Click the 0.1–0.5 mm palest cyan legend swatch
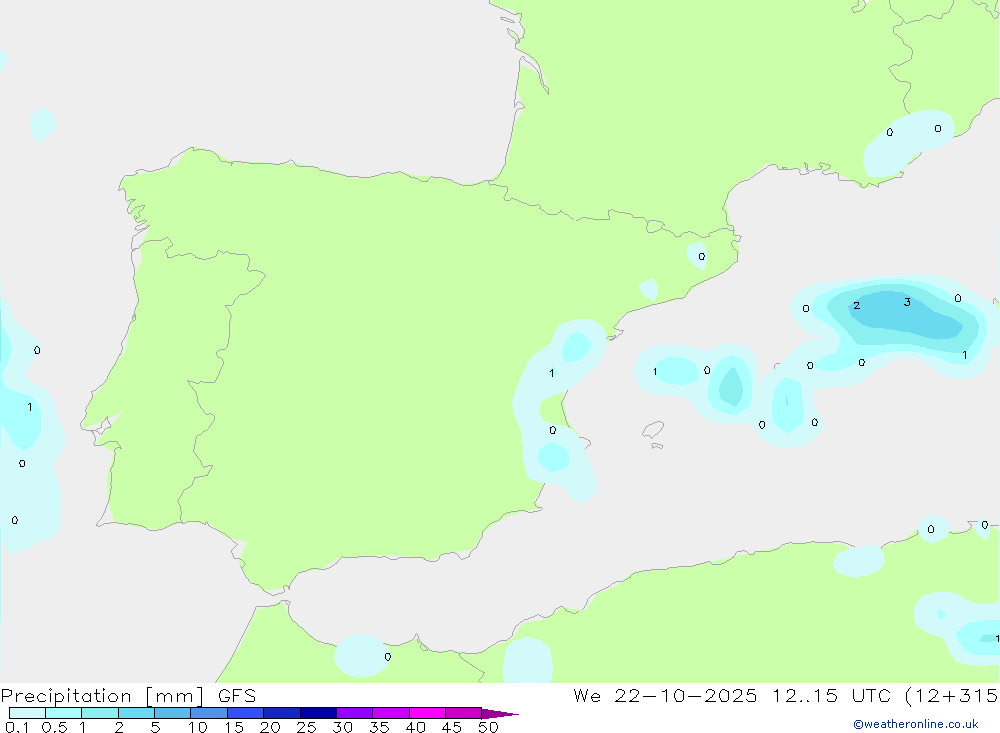Viewport: 1000px width, 733px height. (x=27, y=713)
